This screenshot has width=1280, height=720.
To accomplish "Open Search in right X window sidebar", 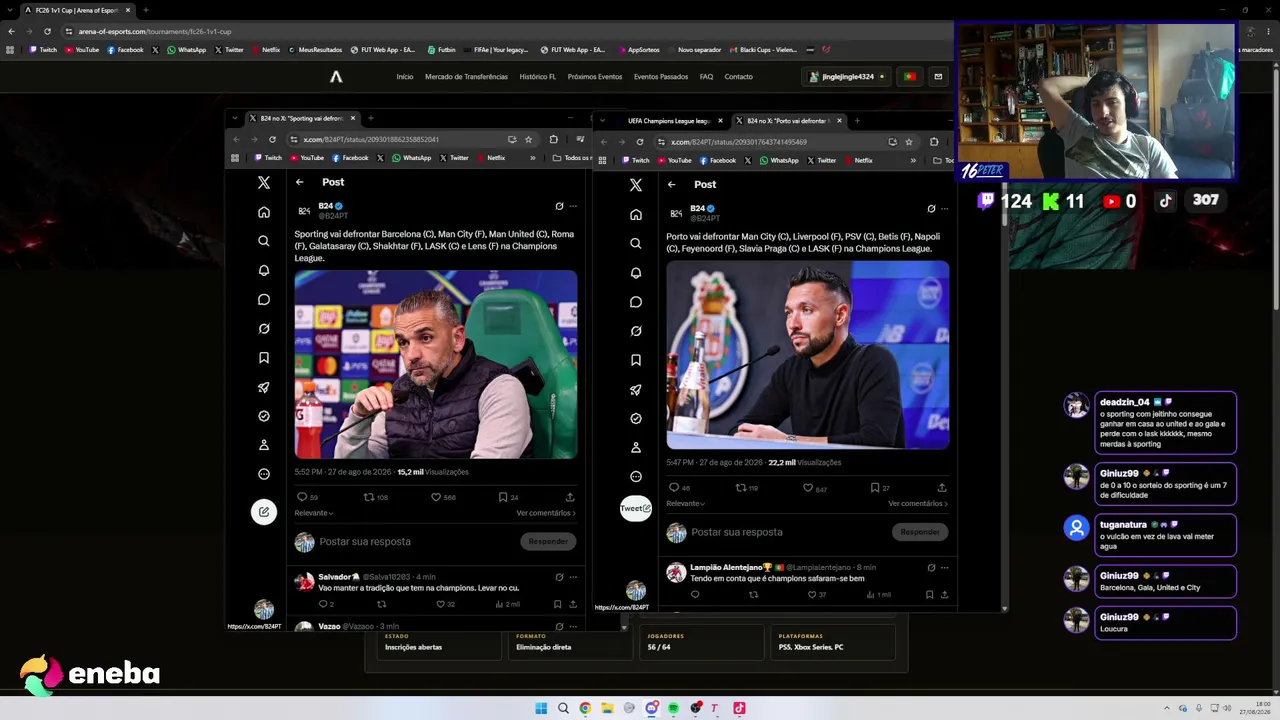I will 636,244.
